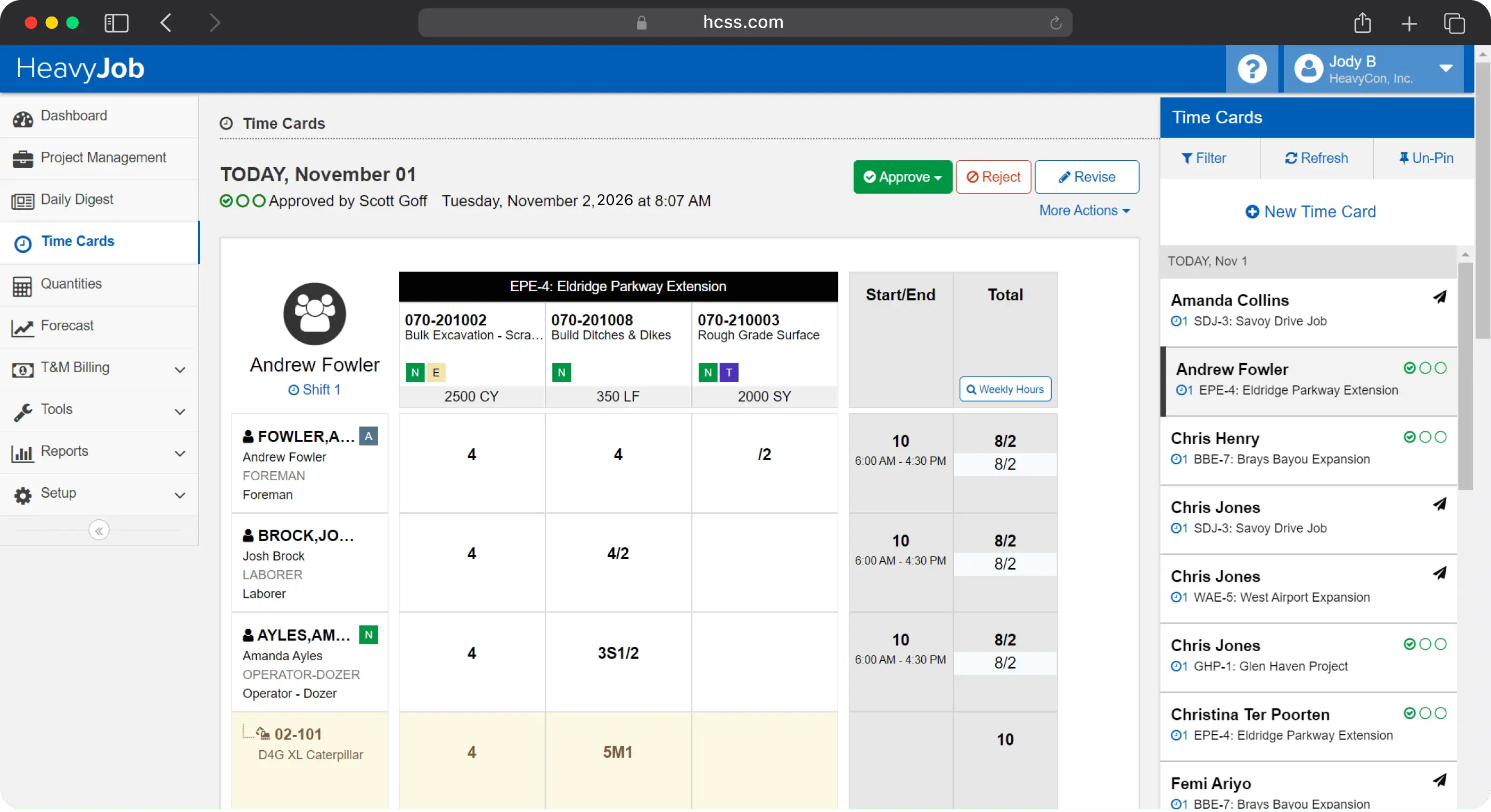Click the sidebar collapse double-chevron icon
Image resolution: width=1491 pixels, height=812 pixels.
[99, 530]
